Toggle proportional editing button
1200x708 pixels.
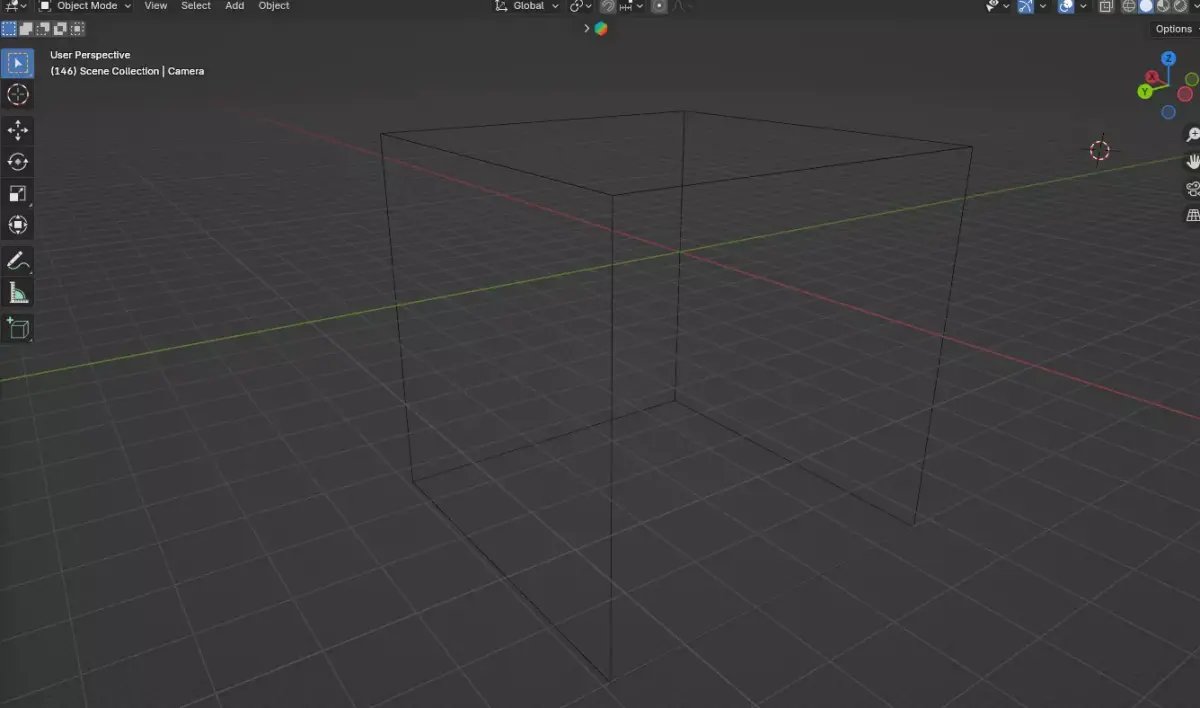pos(659,6)
